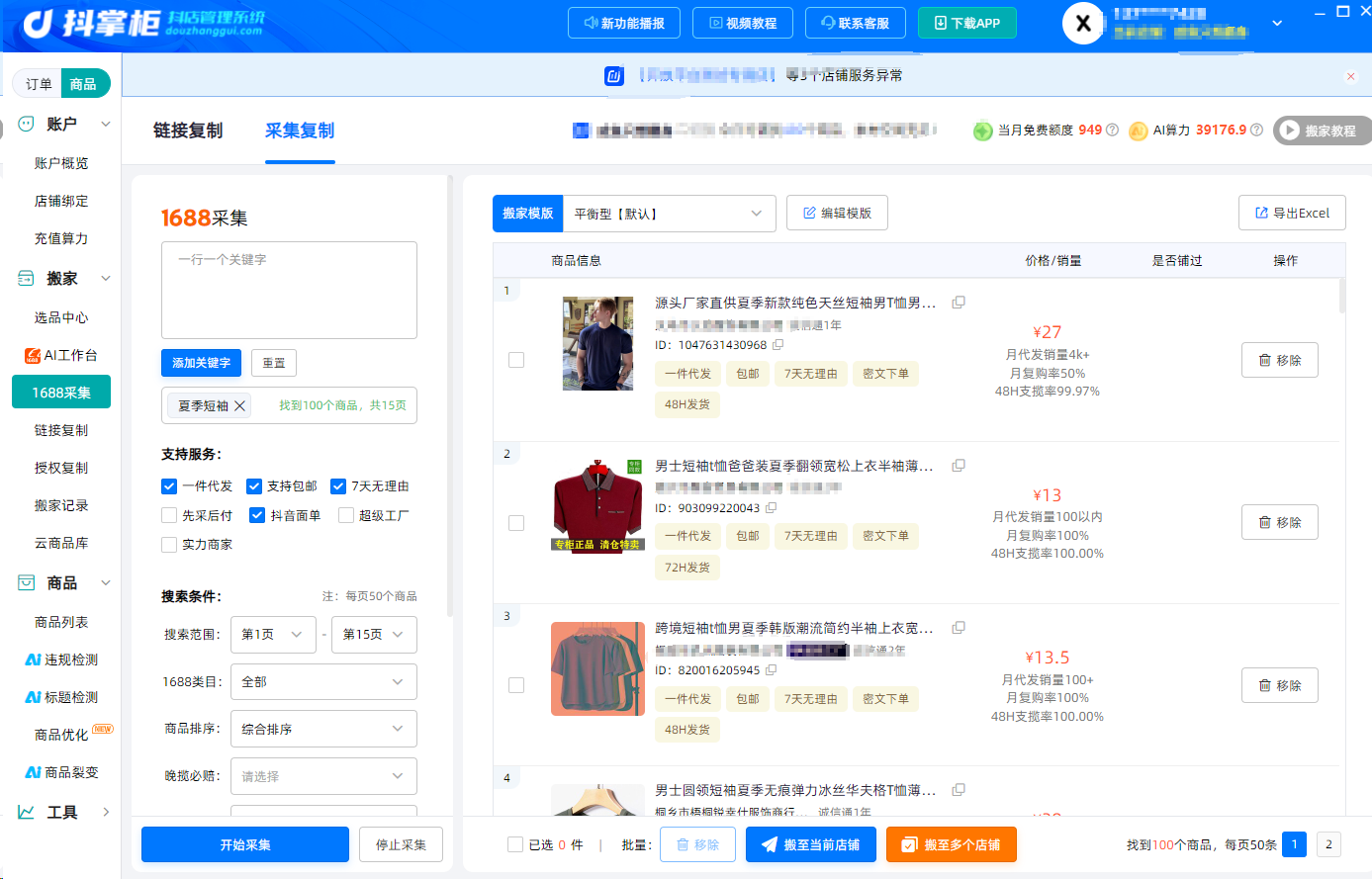Switch to the 订单 tab
The height and width of the screenshot is (879, 1372).
39,84
